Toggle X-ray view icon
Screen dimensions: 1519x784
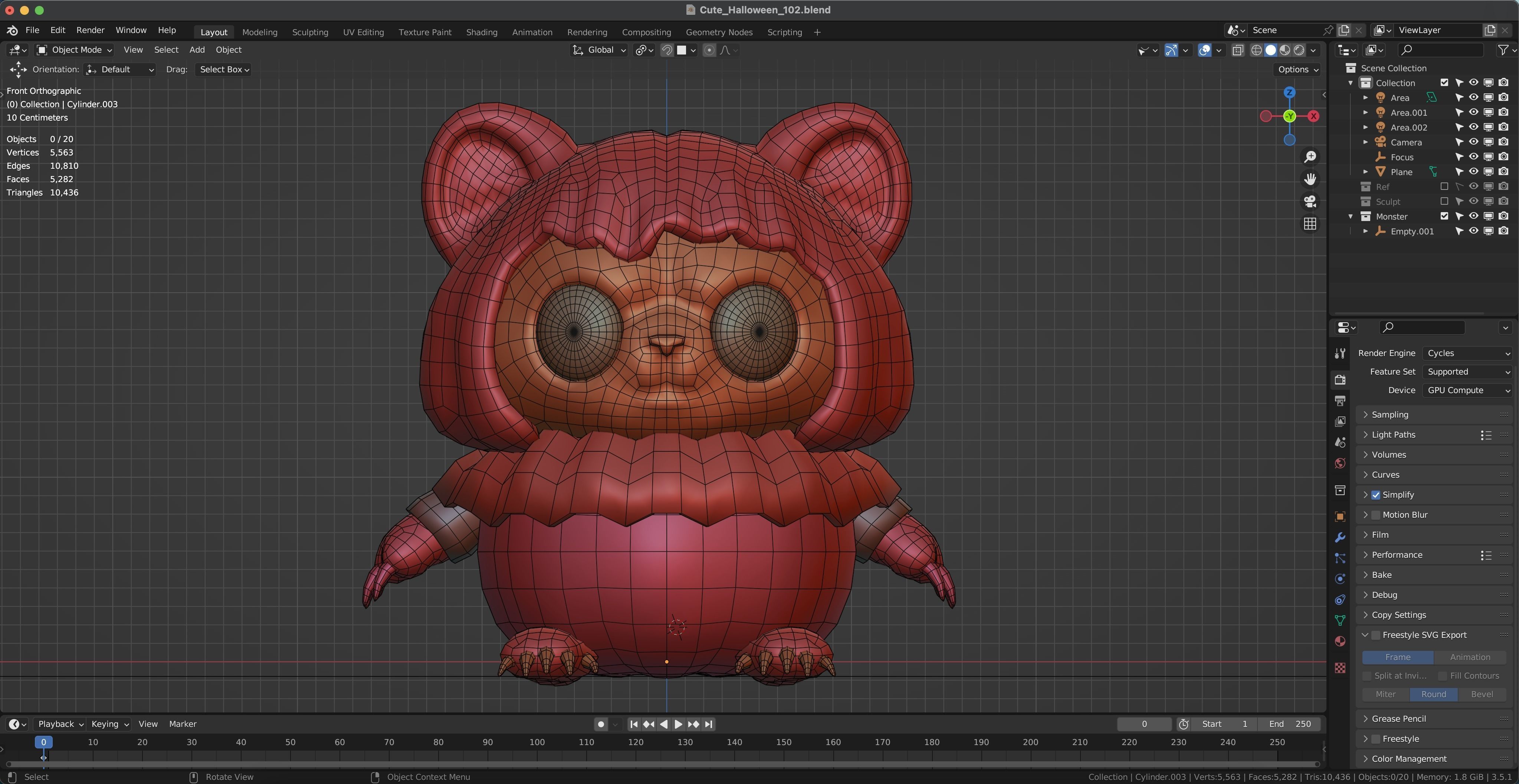pyautogui.click(x=1238, y=50)
